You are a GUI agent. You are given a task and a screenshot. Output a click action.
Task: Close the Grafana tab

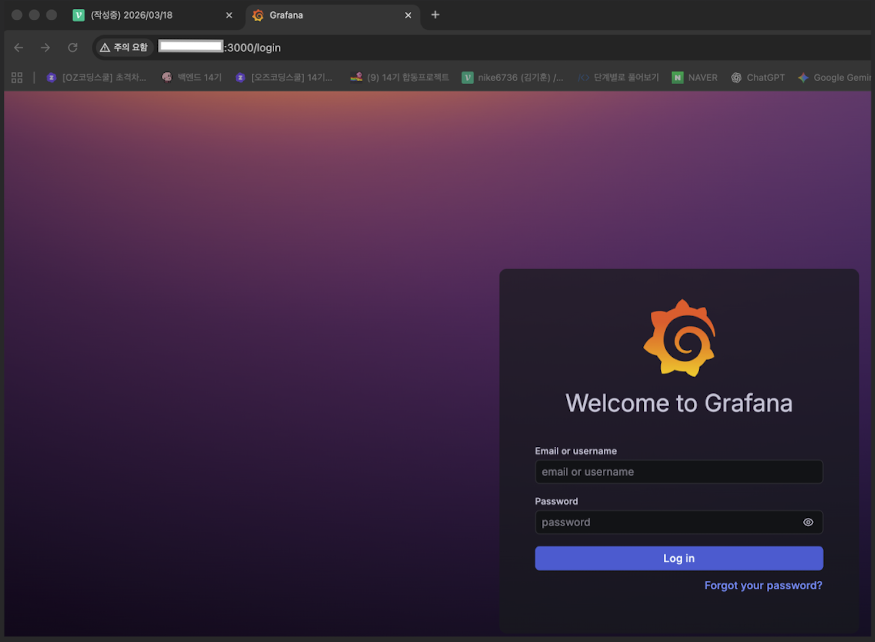408,15
